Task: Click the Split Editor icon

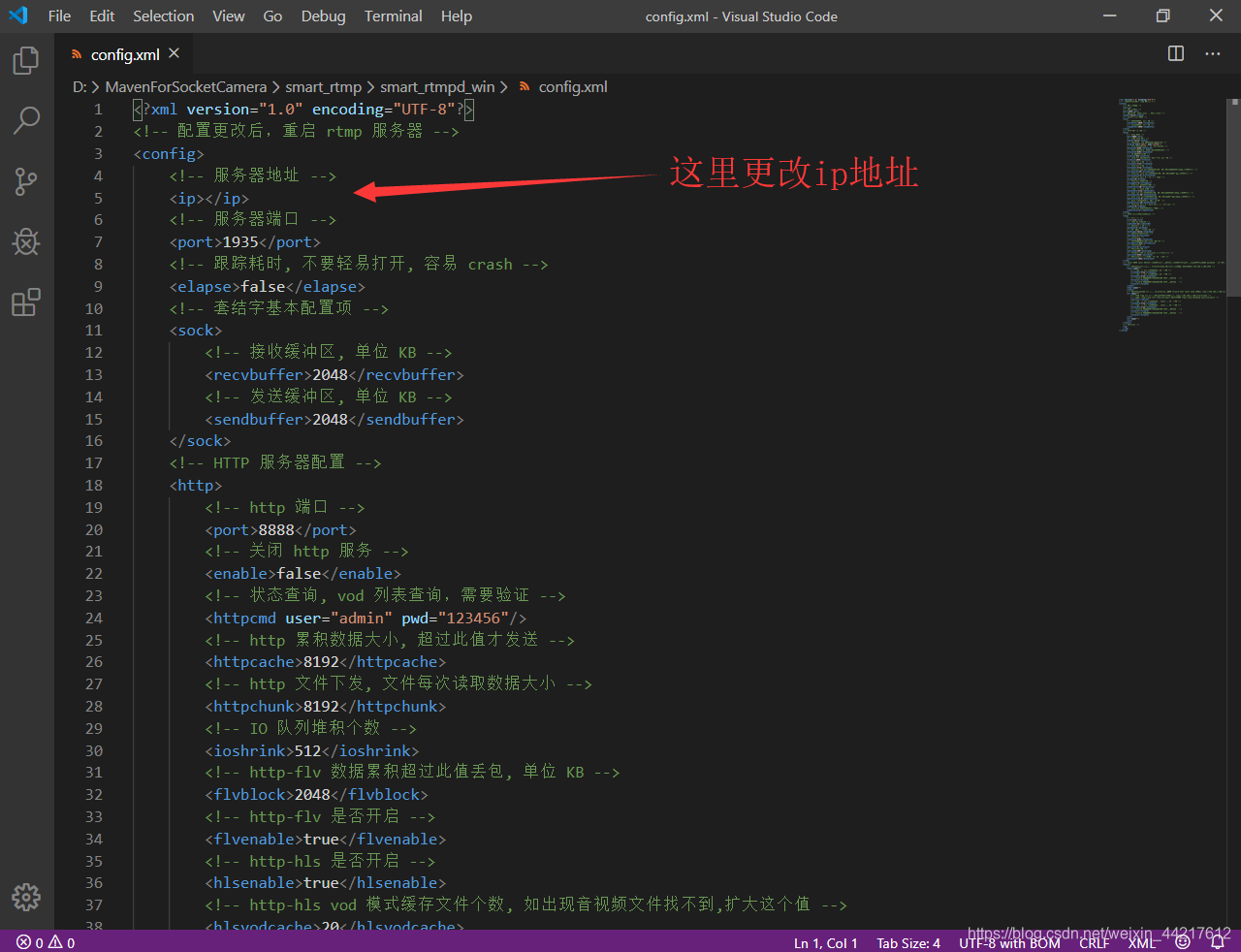Action: (x=1176, y=53)
